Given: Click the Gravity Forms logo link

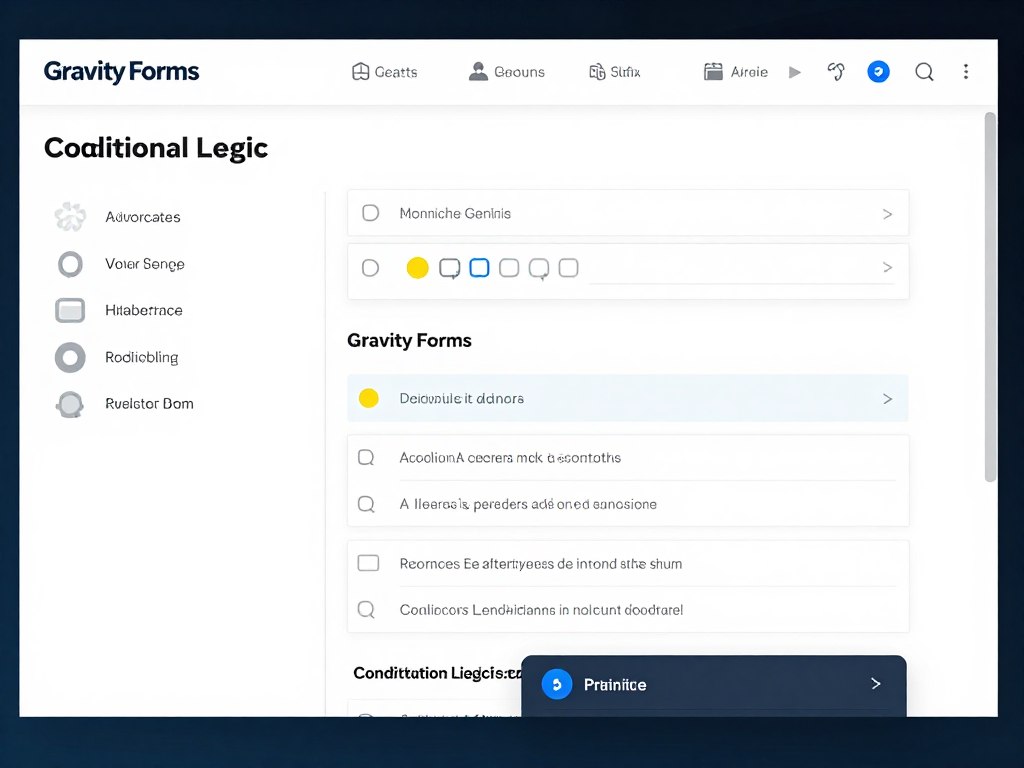Looking at the screenshot, I should click(121, 72).
